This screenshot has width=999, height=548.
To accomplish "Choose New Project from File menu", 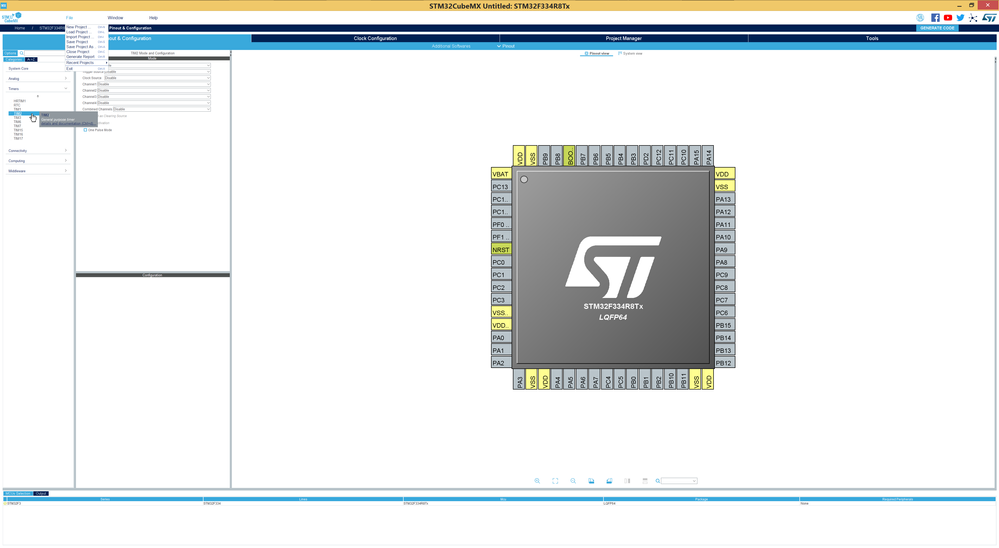I will pyautogui.click(x=85, y=27).
